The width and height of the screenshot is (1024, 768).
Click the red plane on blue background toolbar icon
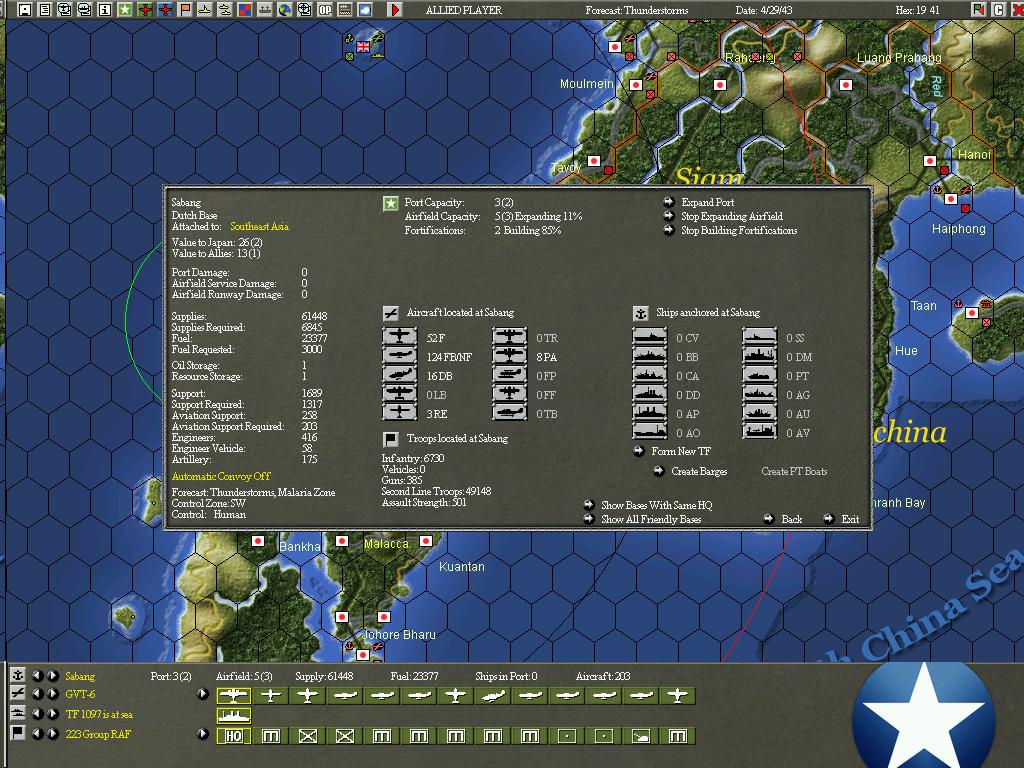[x=165, y=10]
